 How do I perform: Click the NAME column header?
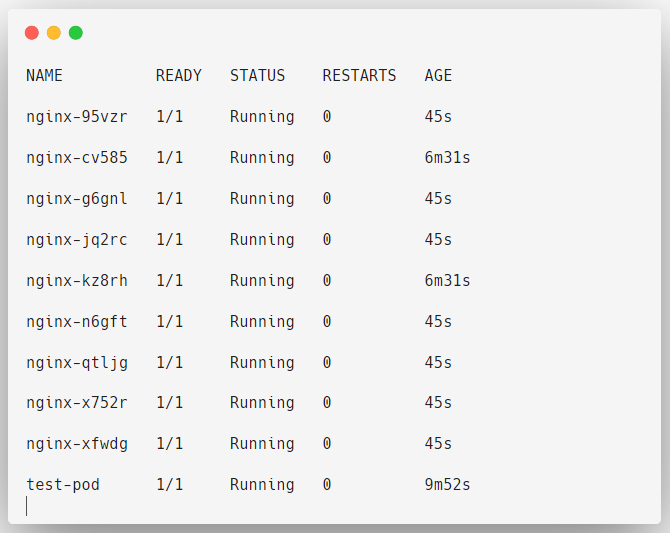tap(44, 76)
